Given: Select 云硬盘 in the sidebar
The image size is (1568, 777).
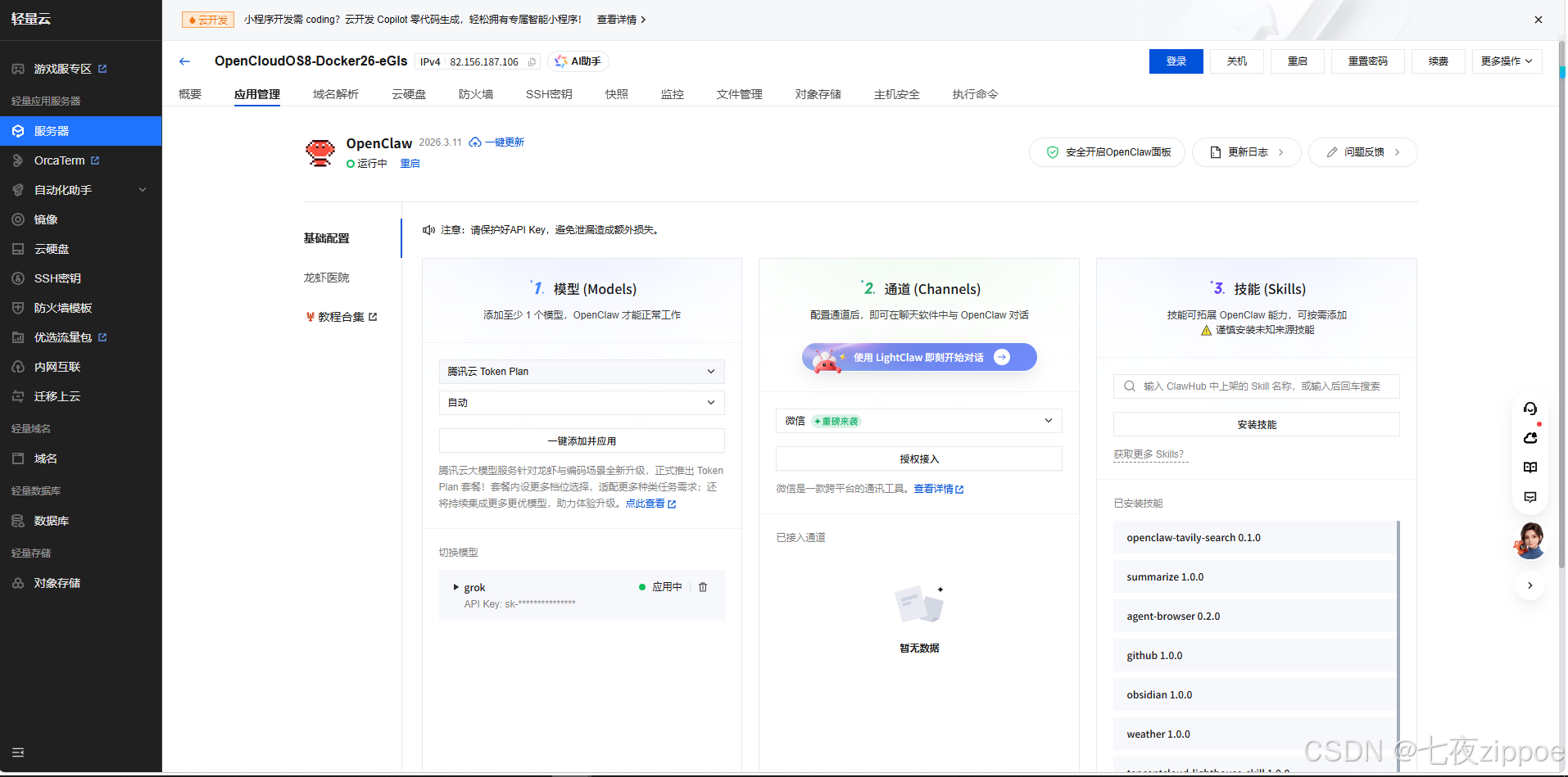Looking at the screenshot, I should point(52,249).
